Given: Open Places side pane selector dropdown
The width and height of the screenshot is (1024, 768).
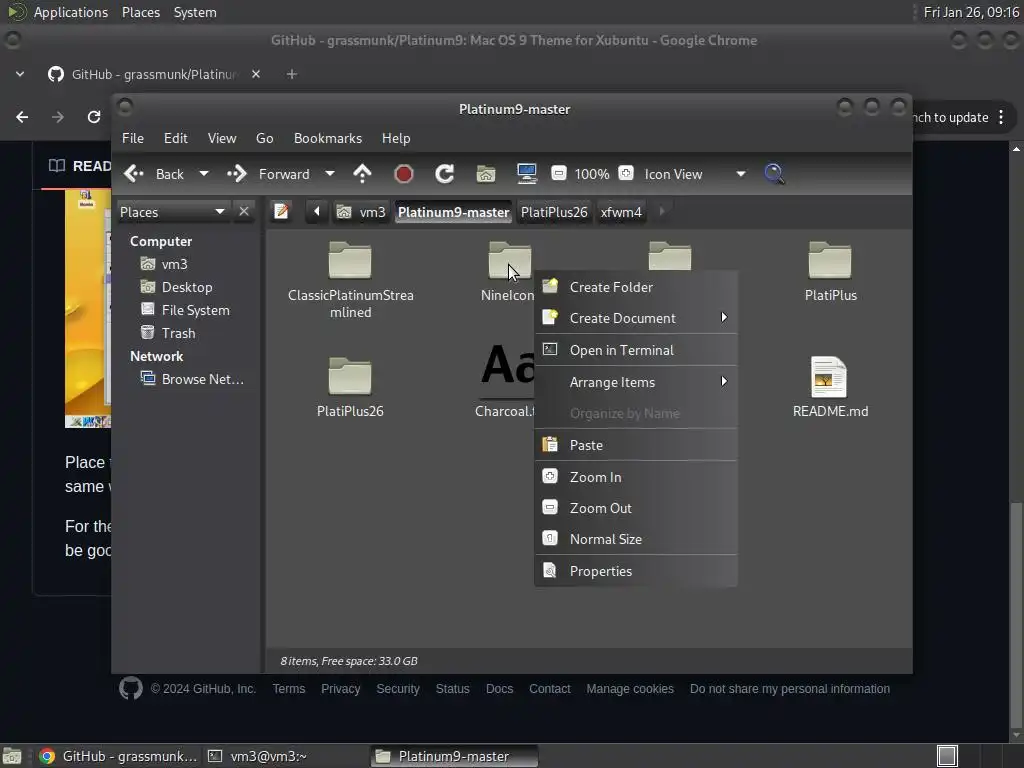Looking at the screenshot, I should tap(172, 212).
